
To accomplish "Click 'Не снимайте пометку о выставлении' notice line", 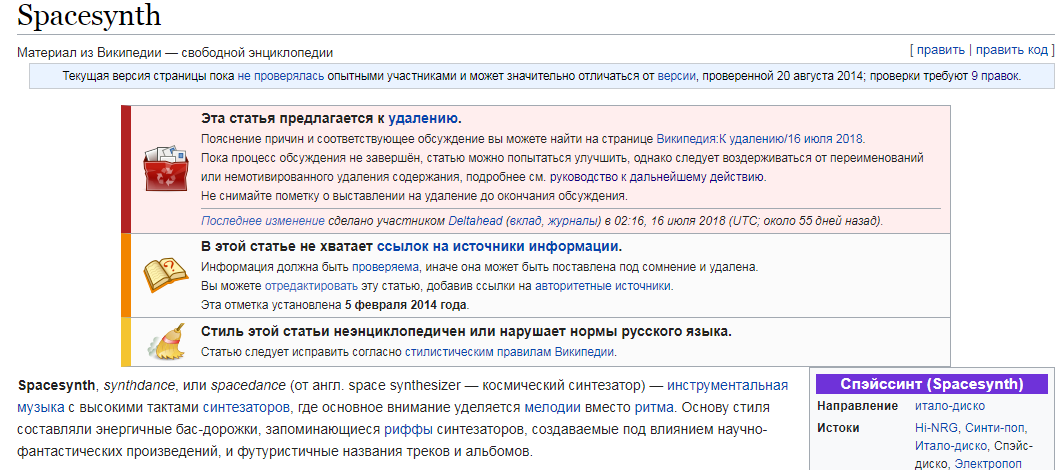I will pos(414,196).
